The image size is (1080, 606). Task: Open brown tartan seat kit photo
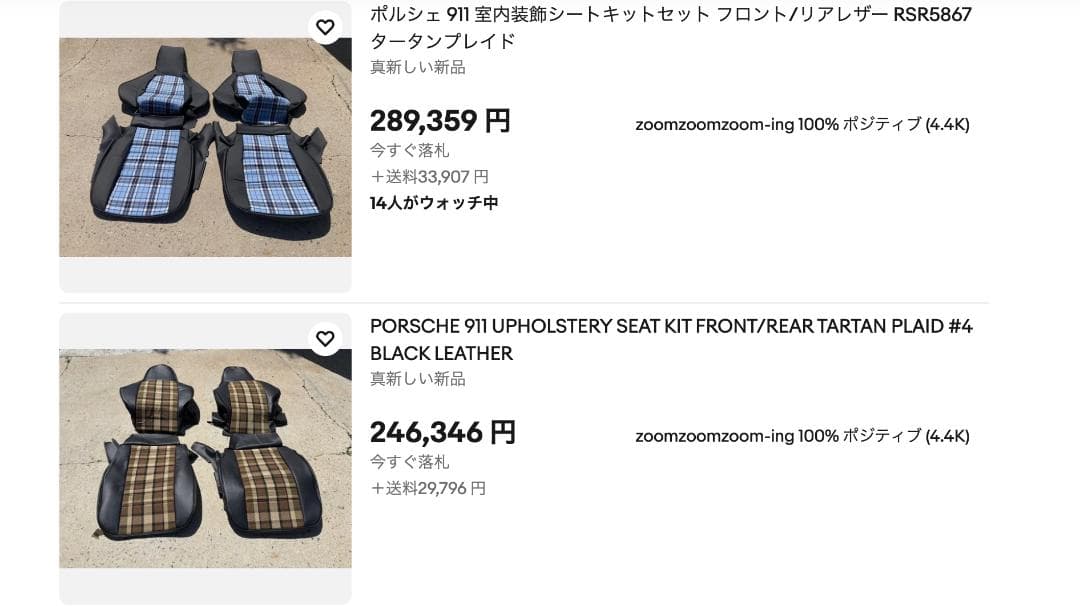pyautogui.click(x=205, y=458)
